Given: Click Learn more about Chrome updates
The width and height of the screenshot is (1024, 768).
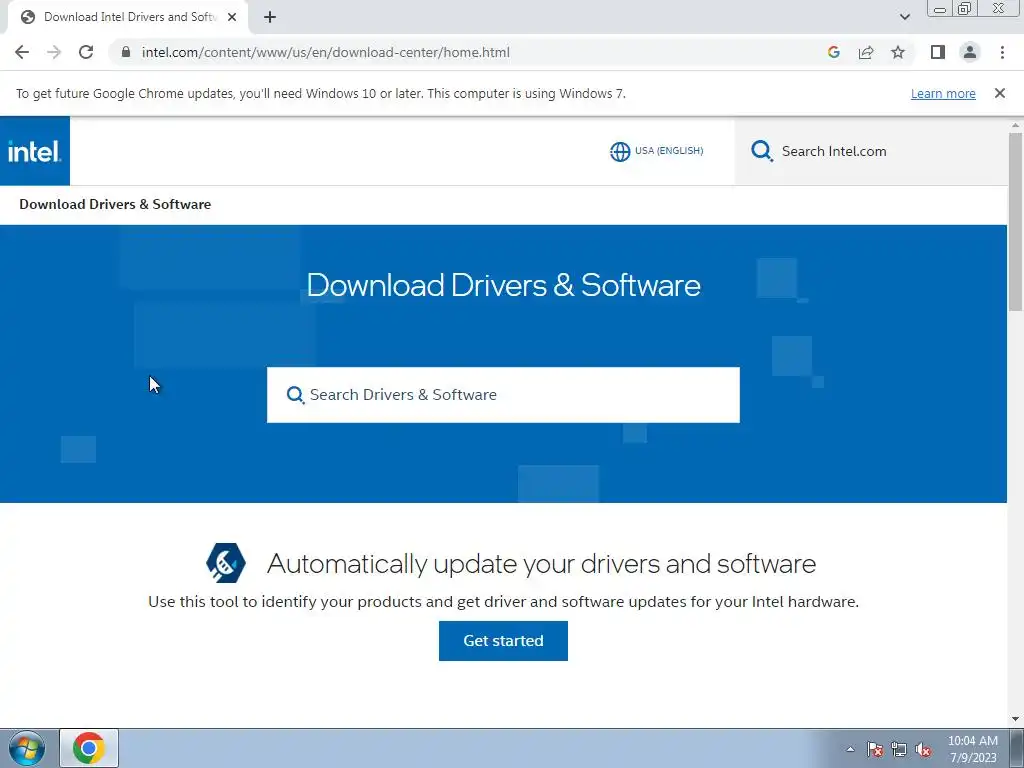Looking at the screenshot, I should pos(943,93).
